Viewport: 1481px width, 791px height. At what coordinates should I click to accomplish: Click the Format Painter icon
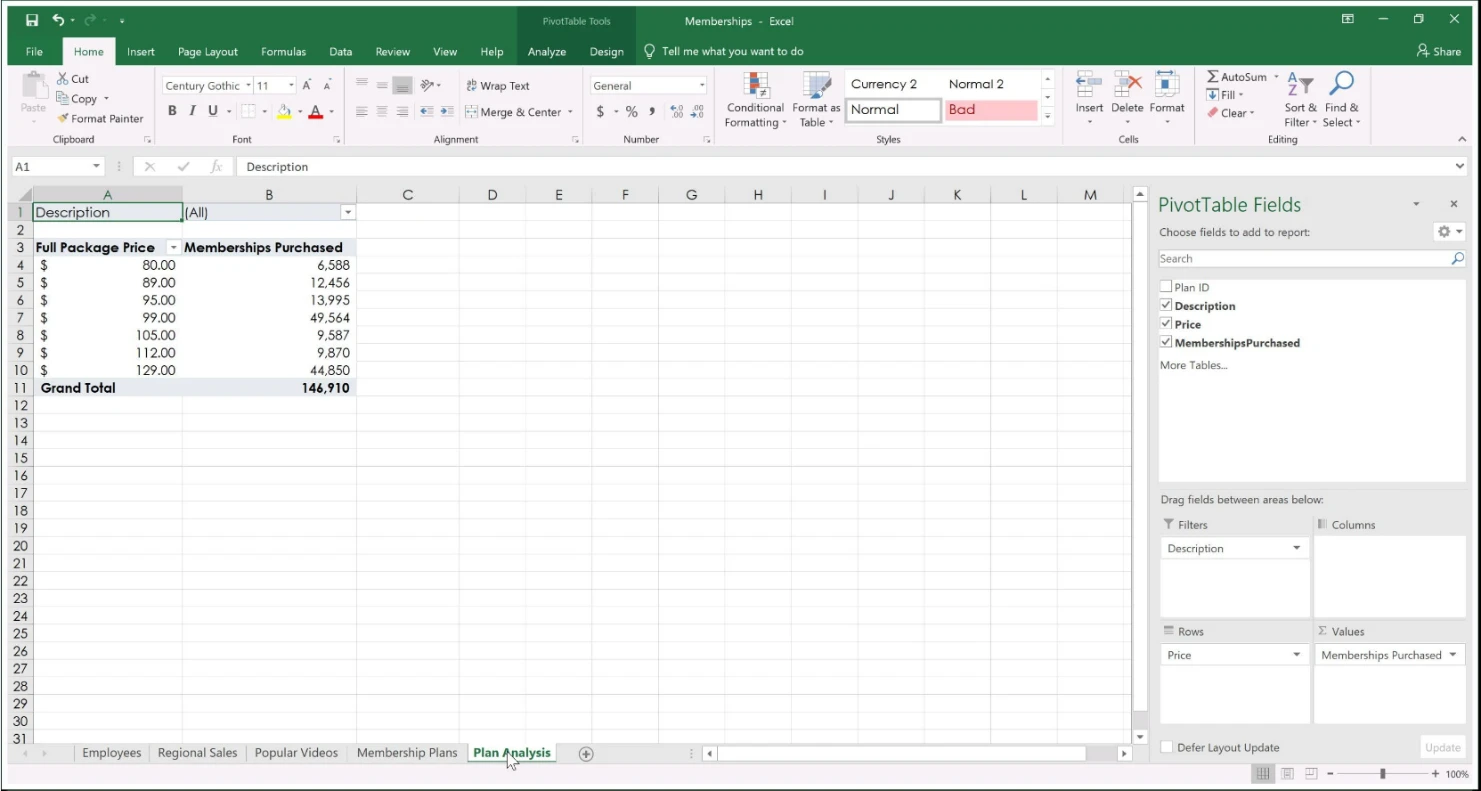(x=63, y=118)
